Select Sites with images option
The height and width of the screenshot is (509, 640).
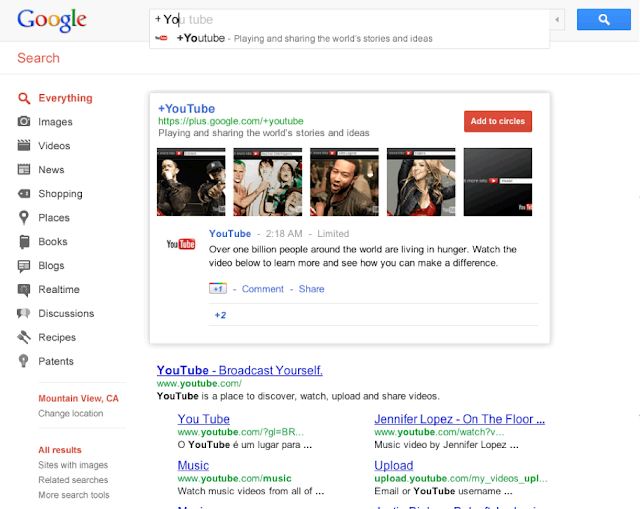click(x=73, y=465)
